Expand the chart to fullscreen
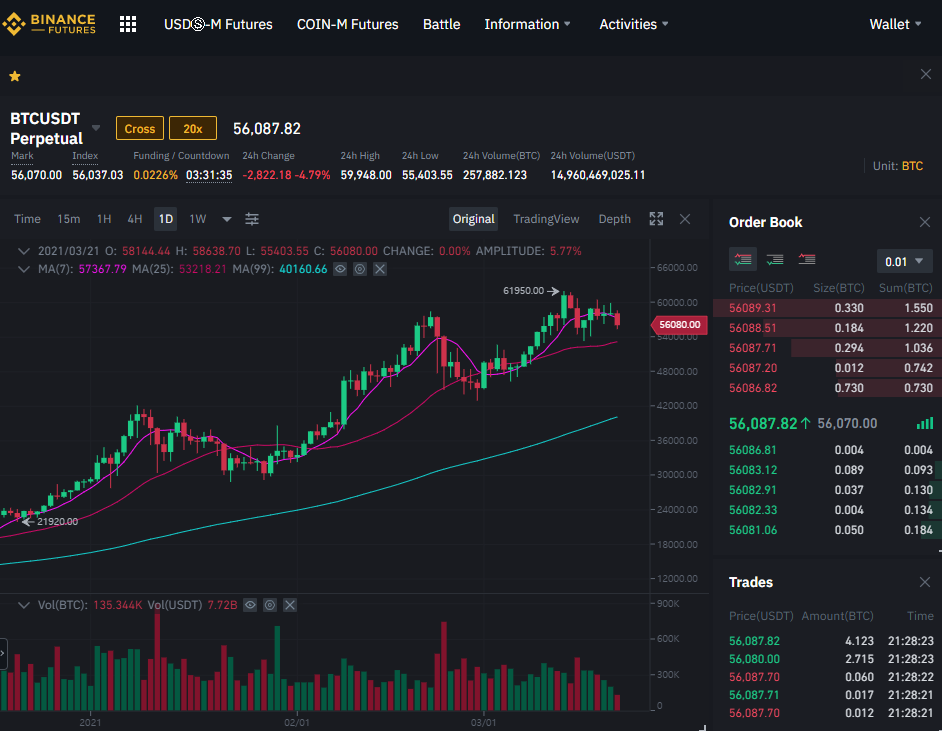The image size is (942, 731). [656, 219]
